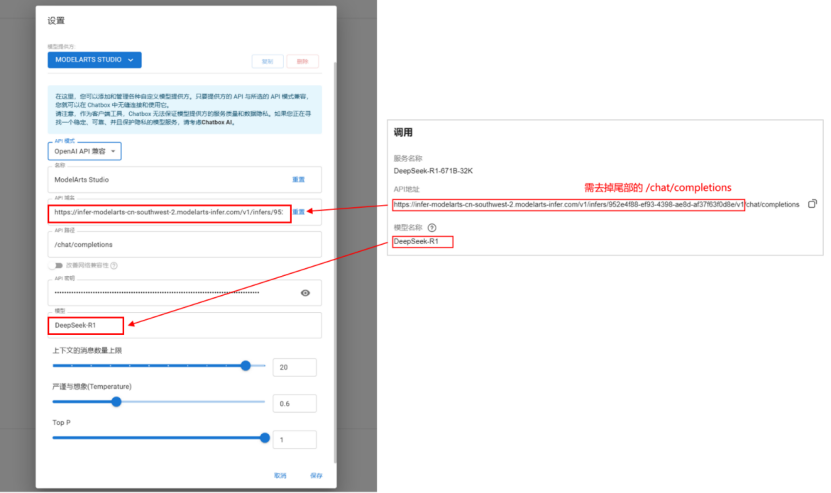The height and width of the screenshot is (493, 831).
Task: Click the eye icon to reveal the API key
Action: pyautogui.click(x=305, y=293)
